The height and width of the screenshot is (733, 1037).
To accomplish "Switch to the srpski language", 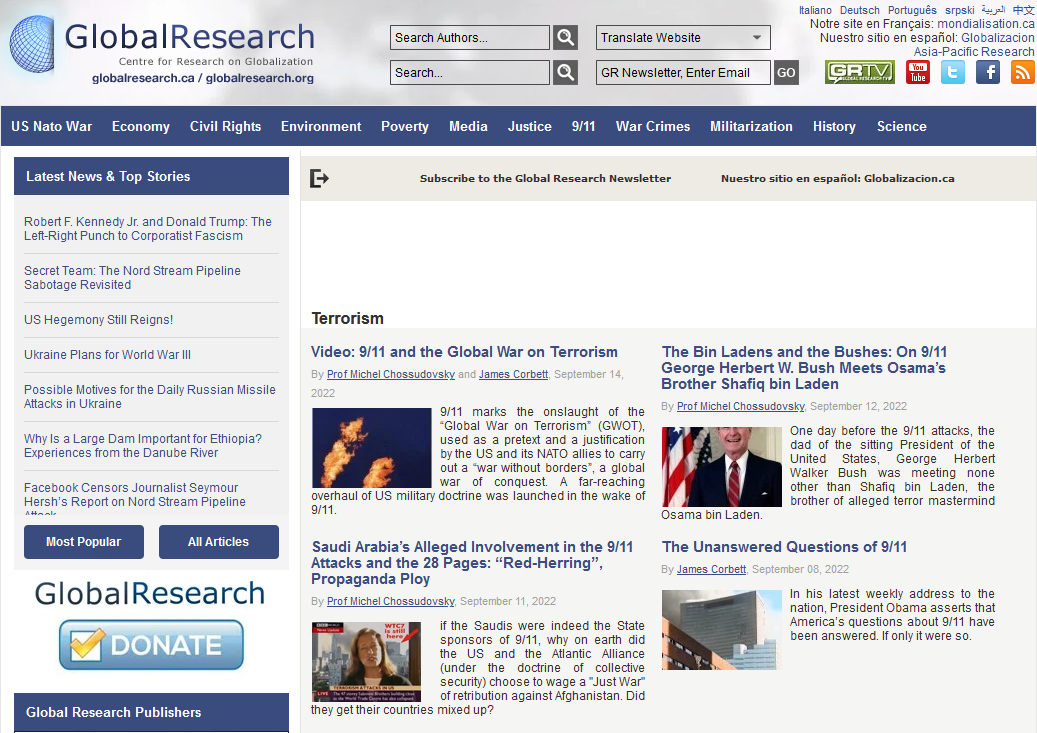I will coord(960,10).
